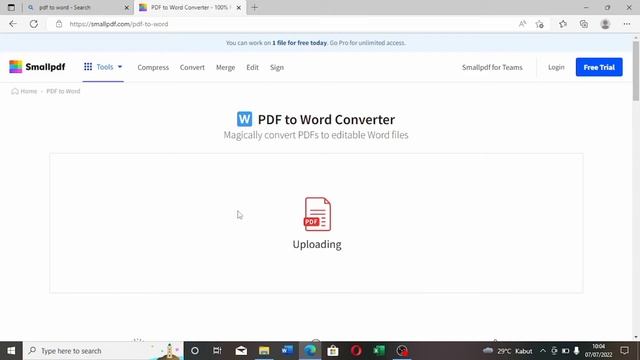This screenshot has height=360, width=640.
Task: Open the Edit menu item
Action: point(252,67)
